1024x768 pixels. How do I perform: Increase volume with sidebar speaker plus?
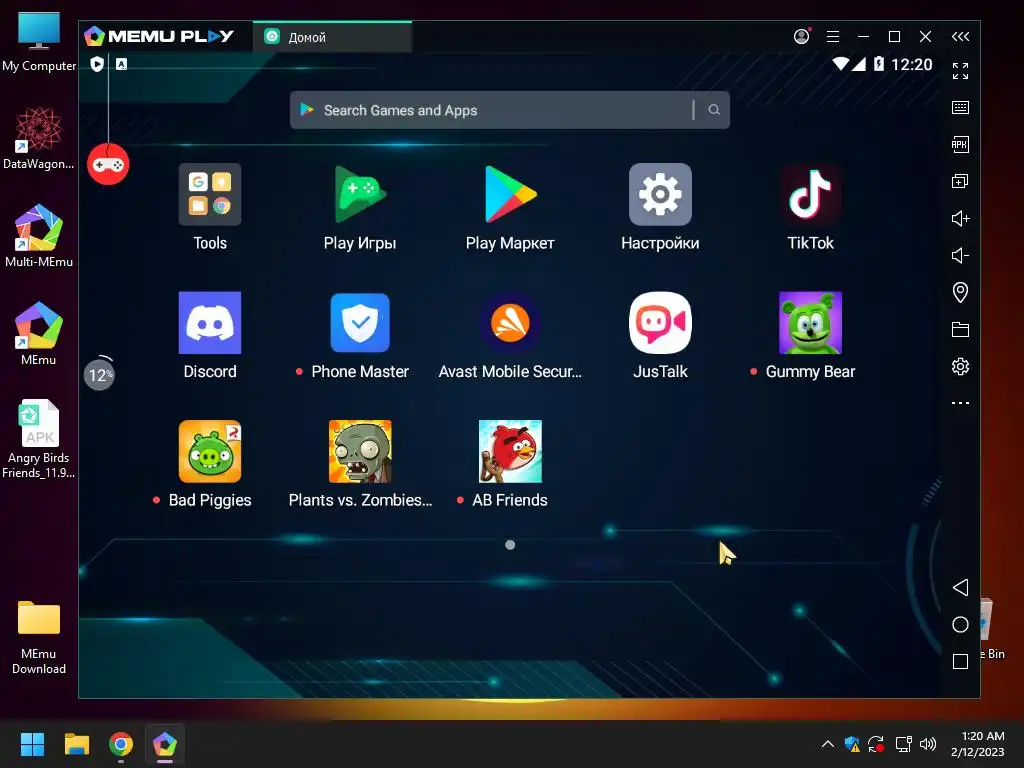point(960,218)
